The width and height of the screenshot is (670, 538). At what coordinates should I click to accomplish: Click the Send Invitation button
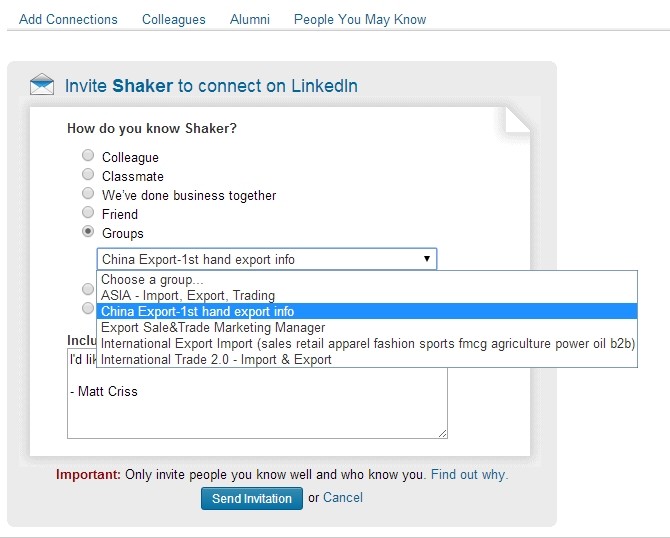tap(252, 498)
